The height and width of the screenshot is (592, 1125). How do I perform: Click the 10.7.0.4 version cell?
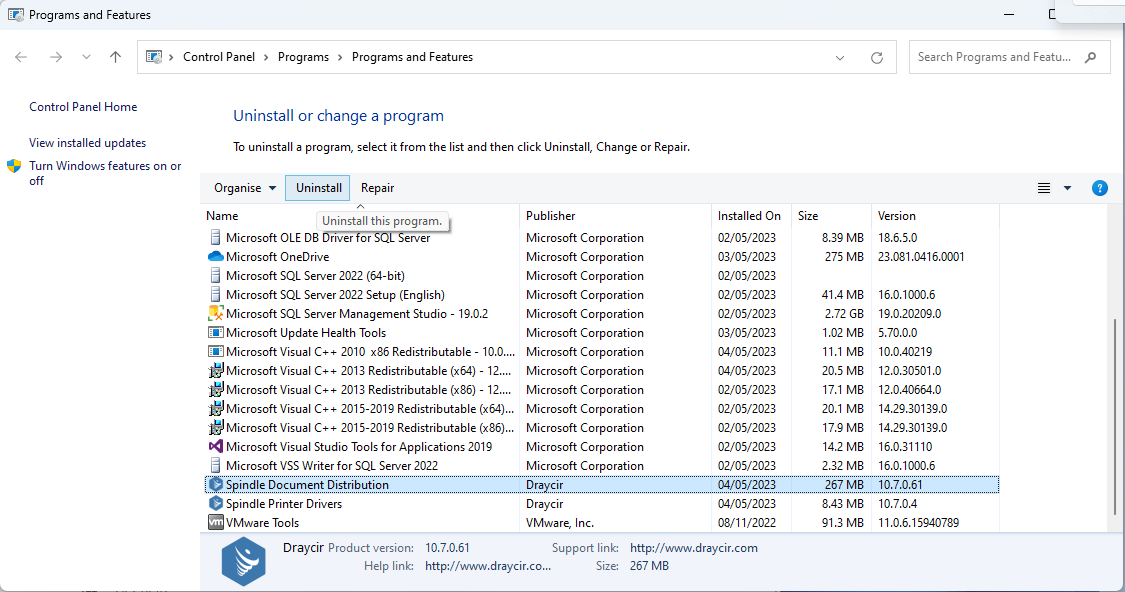click(898, 504)
